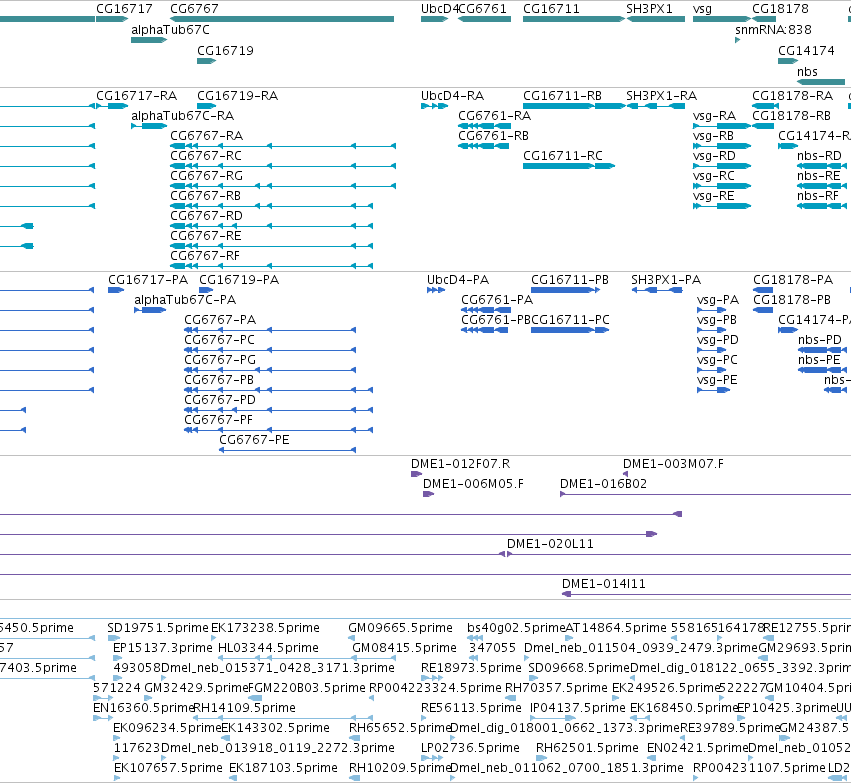Click the CG16719 gene label
This screenshot has height=783, width=851.
225,50
